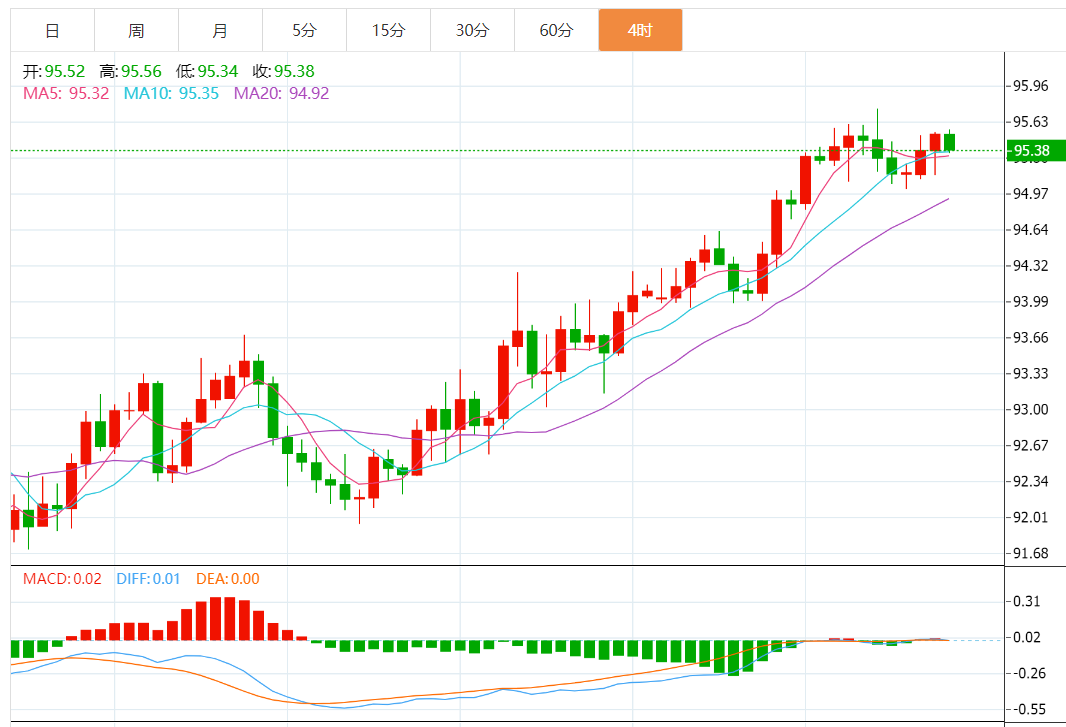Select the DIFF indicator label
The width and height of the screenshot is (1066, 727).
click(147, 578)
